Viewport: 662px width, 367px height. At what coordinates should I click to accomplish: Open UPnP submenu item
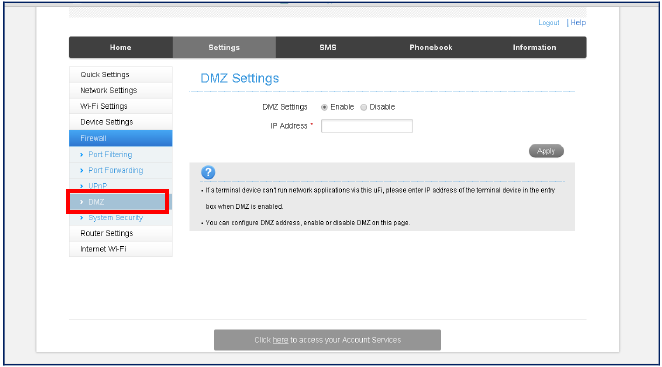[x=121, y=185]
